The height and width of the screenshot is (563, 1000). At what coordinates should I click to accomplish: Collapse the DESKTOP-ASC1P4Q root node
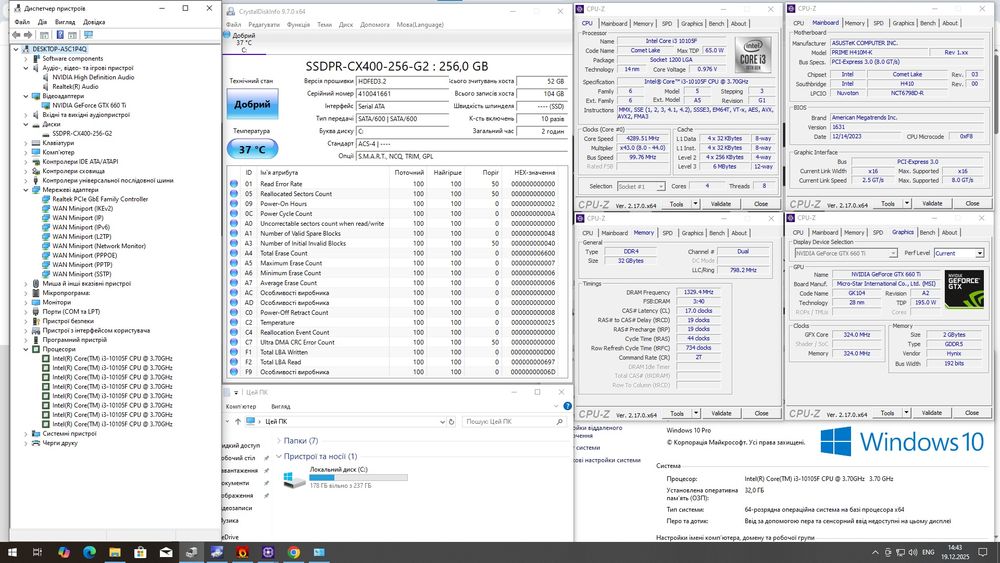click(x=16, y=49)
